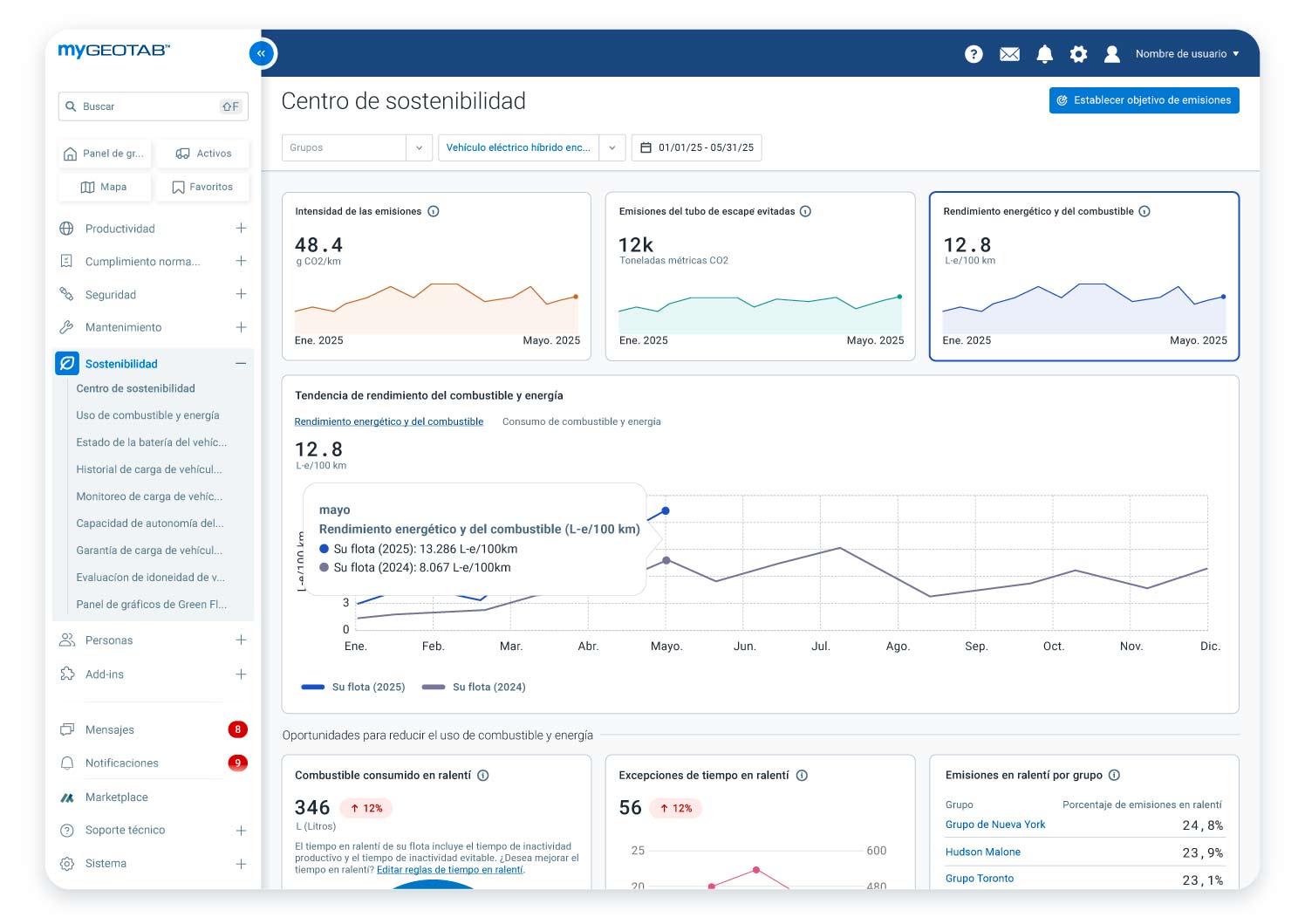Switch to the Consumo de combustible y energia tab

(581, 421)
